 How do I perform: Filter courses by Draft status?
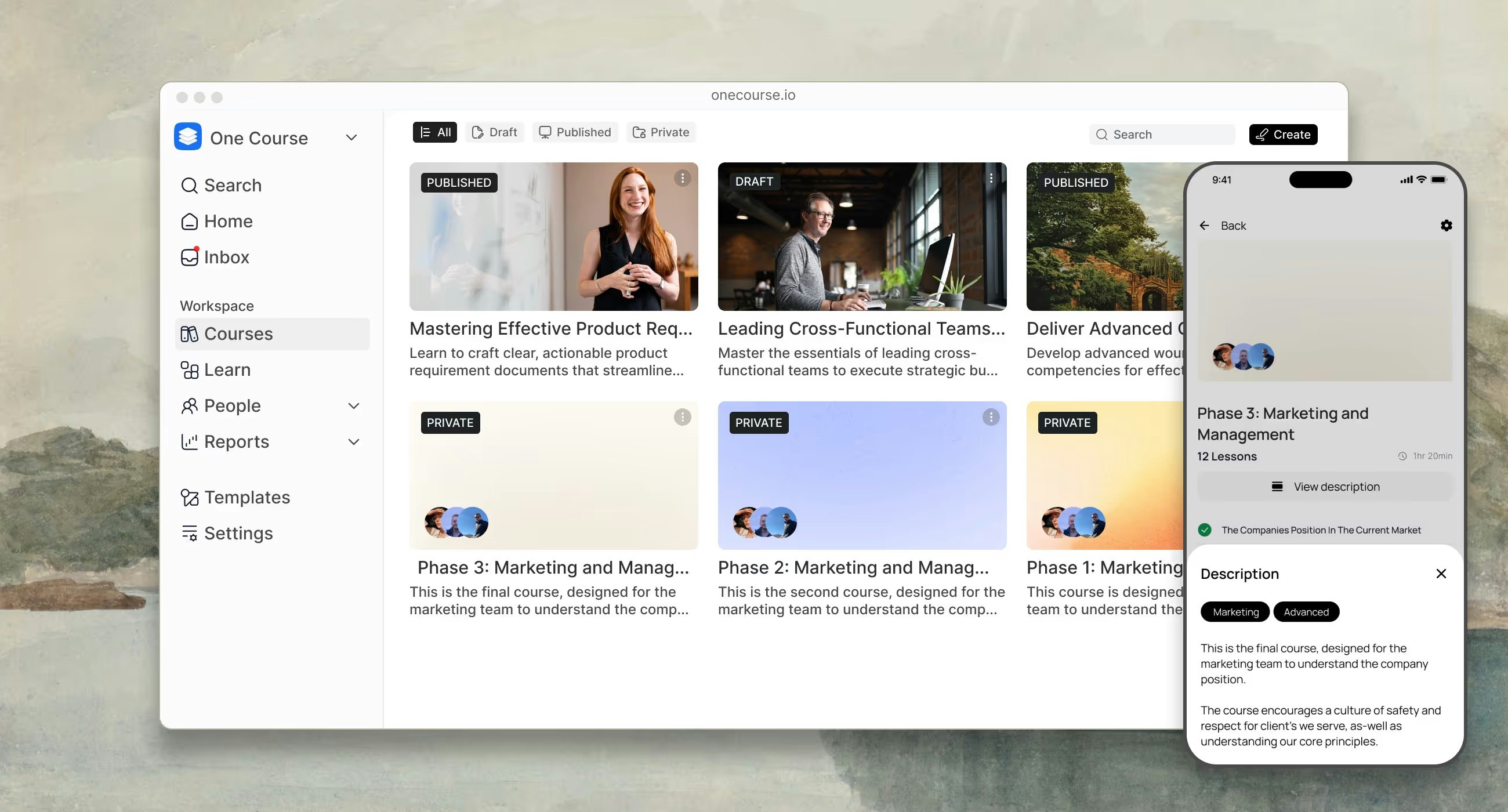(494, 132)
